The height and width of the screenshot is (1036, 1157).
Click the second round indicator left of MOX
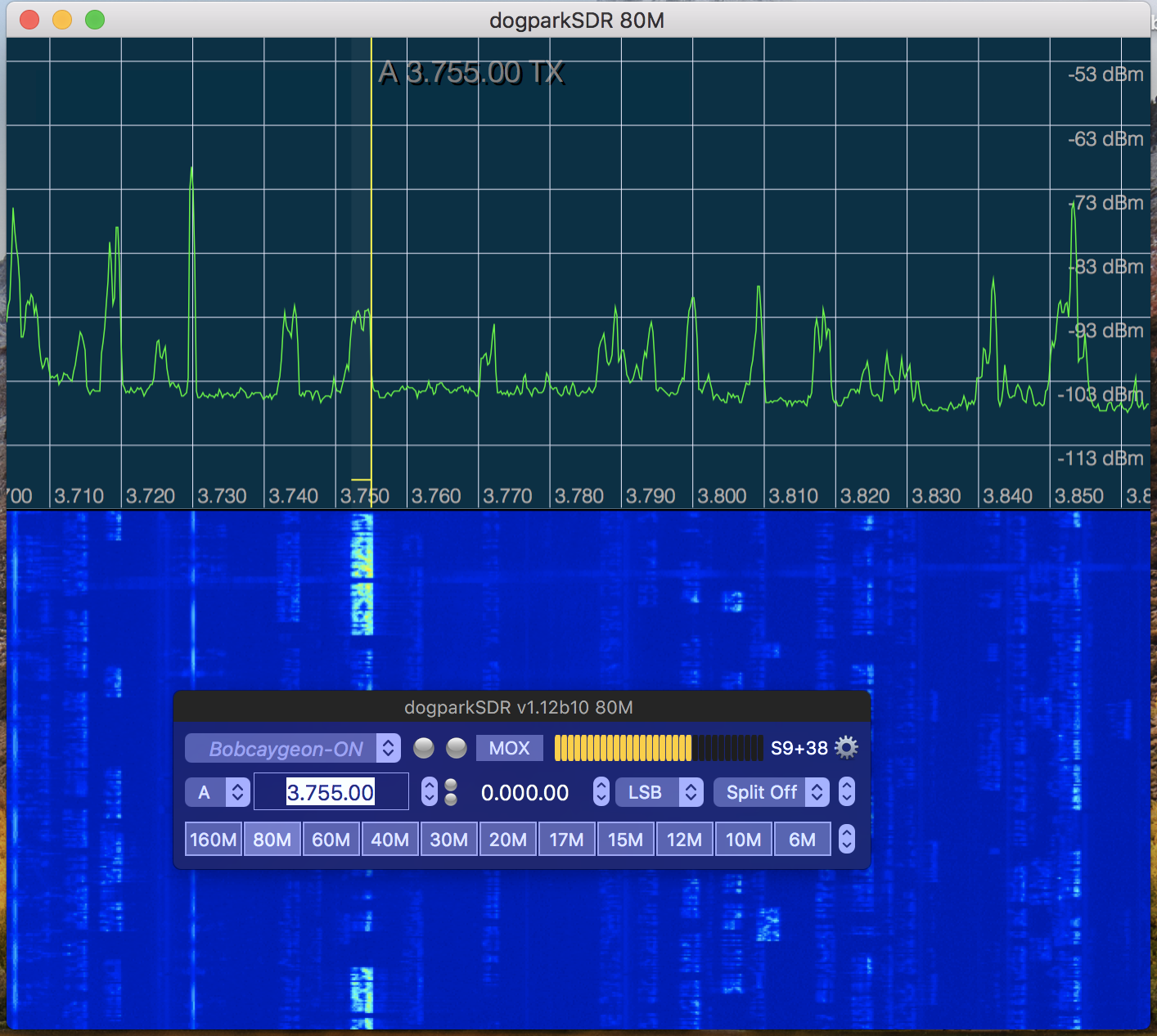coord(457,748)
